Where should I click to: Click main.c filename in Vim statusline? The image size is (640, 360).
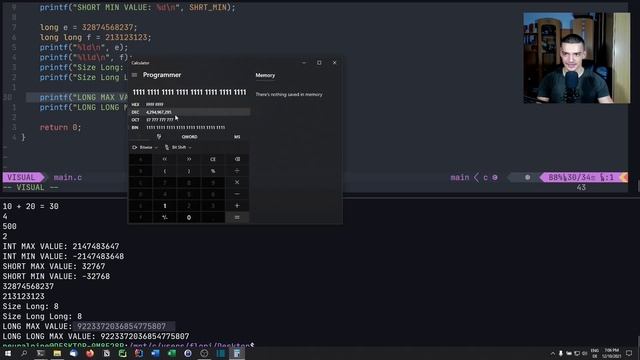[68, 178]
